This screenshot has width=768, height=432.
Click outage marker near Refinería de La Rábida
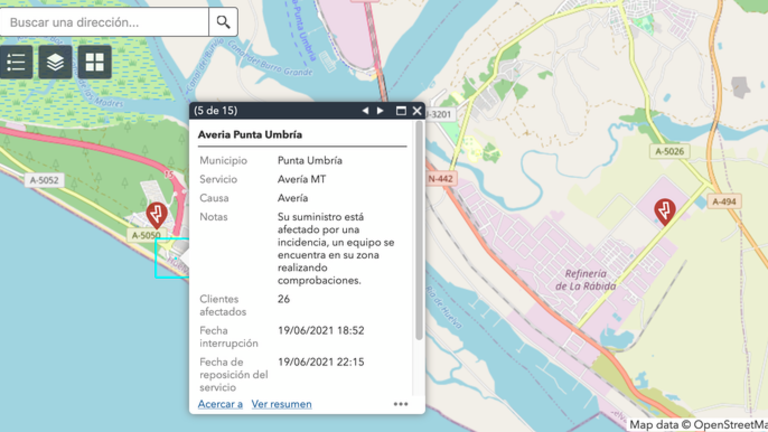point(662,210)
